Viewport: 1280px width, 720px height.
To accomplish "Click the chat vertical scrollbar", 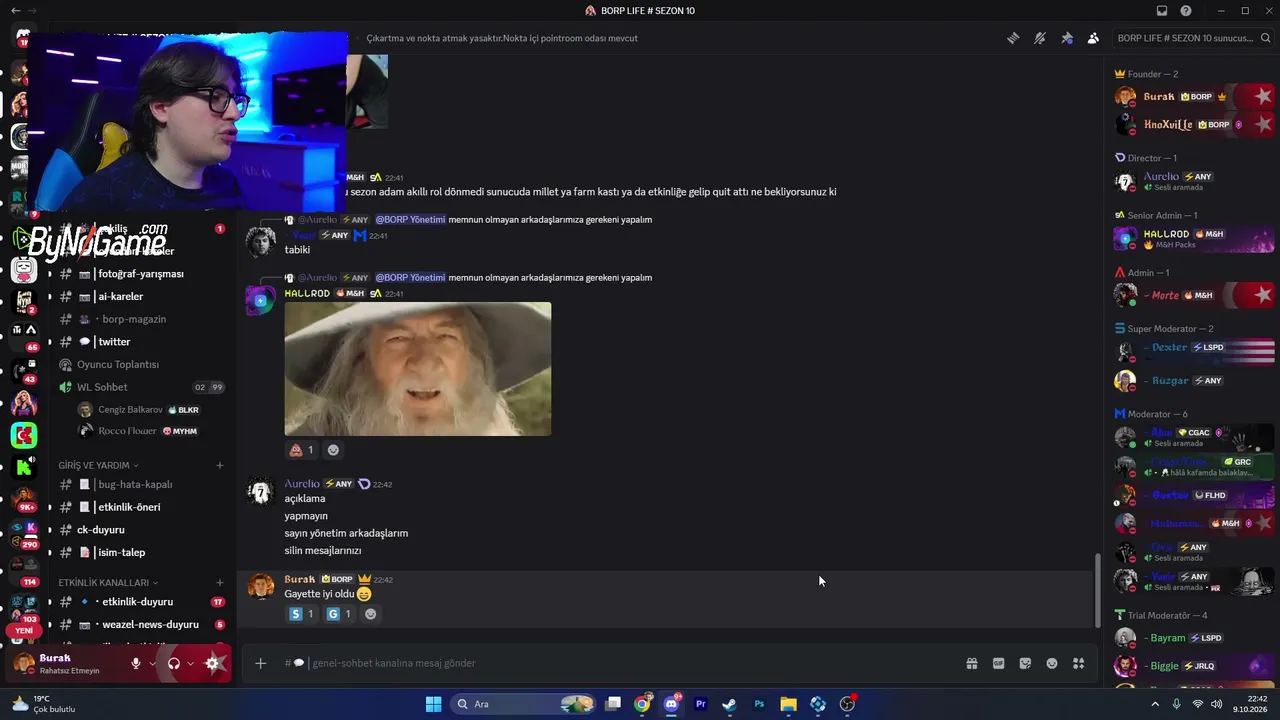I will (1097, 590).
